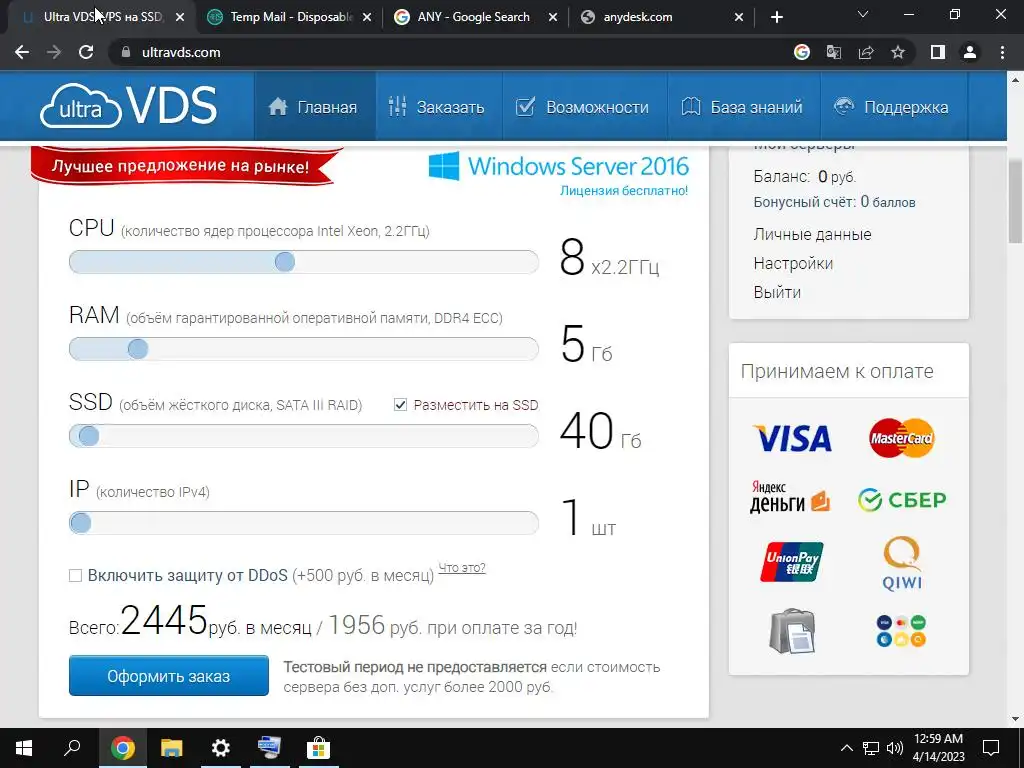The height and width of the screenshot is (768, 1024).
Task: Toggle the browser side panel icon
Action: 938,52
